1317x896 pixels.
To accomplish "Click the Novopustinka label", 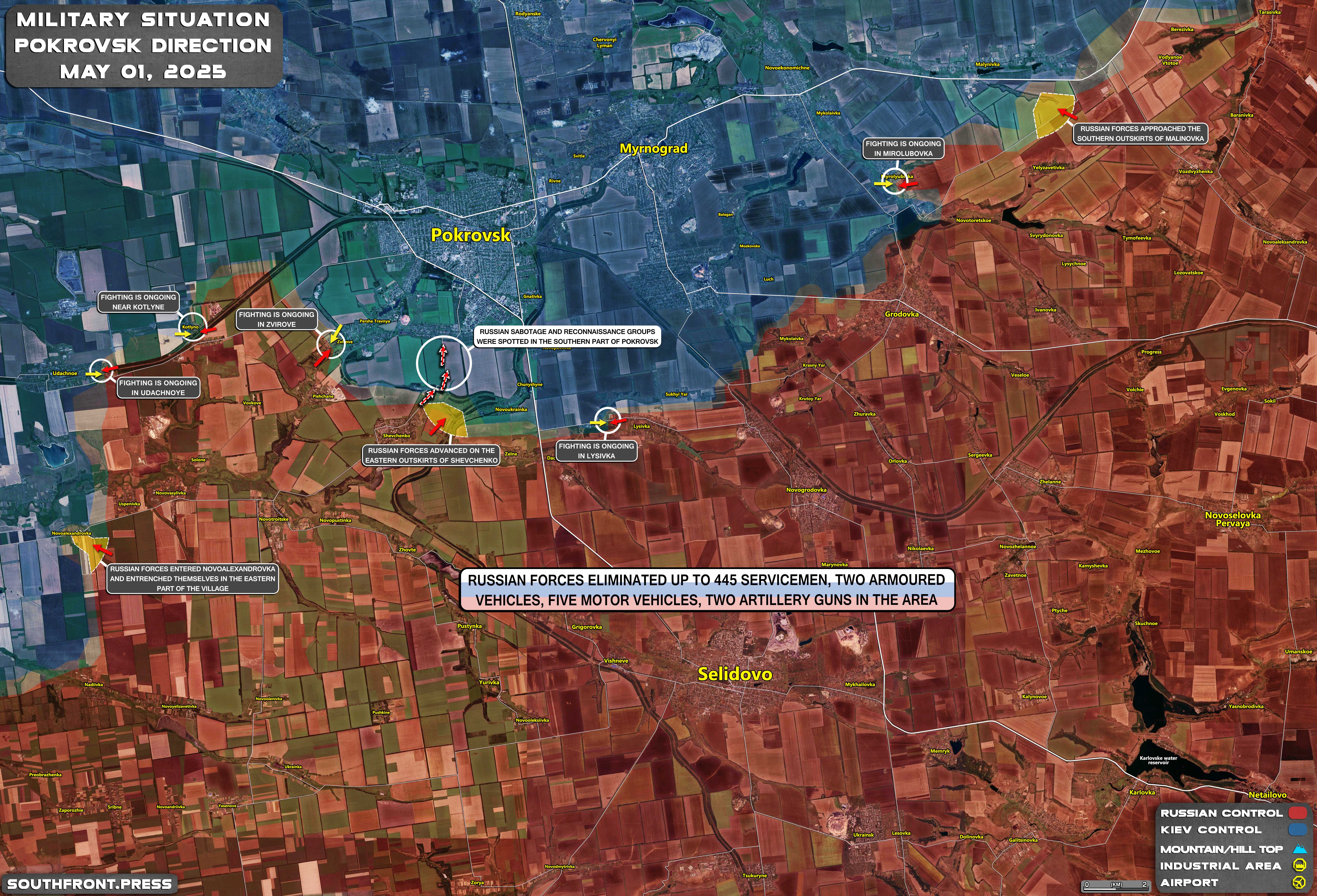I will tap(335, 520).
